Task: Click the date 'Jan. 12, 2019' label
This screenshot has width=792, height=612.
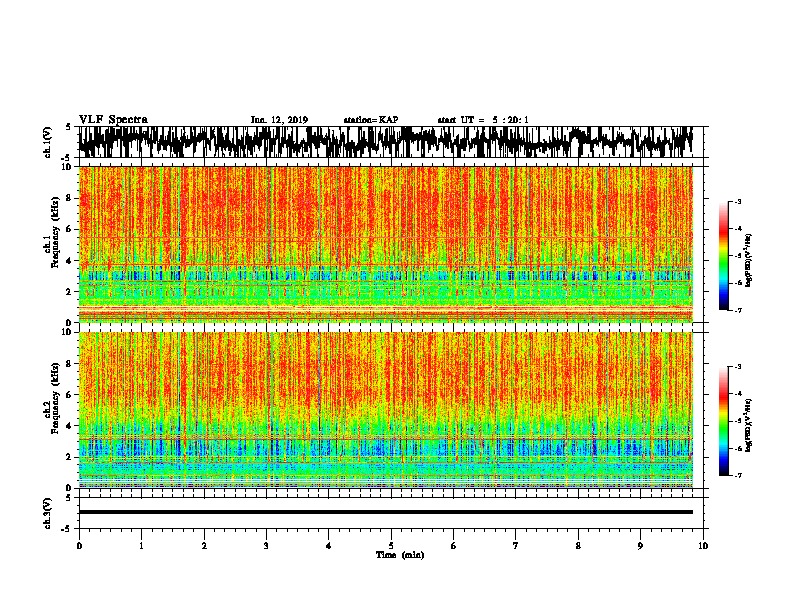Action: tap(279, 120)
